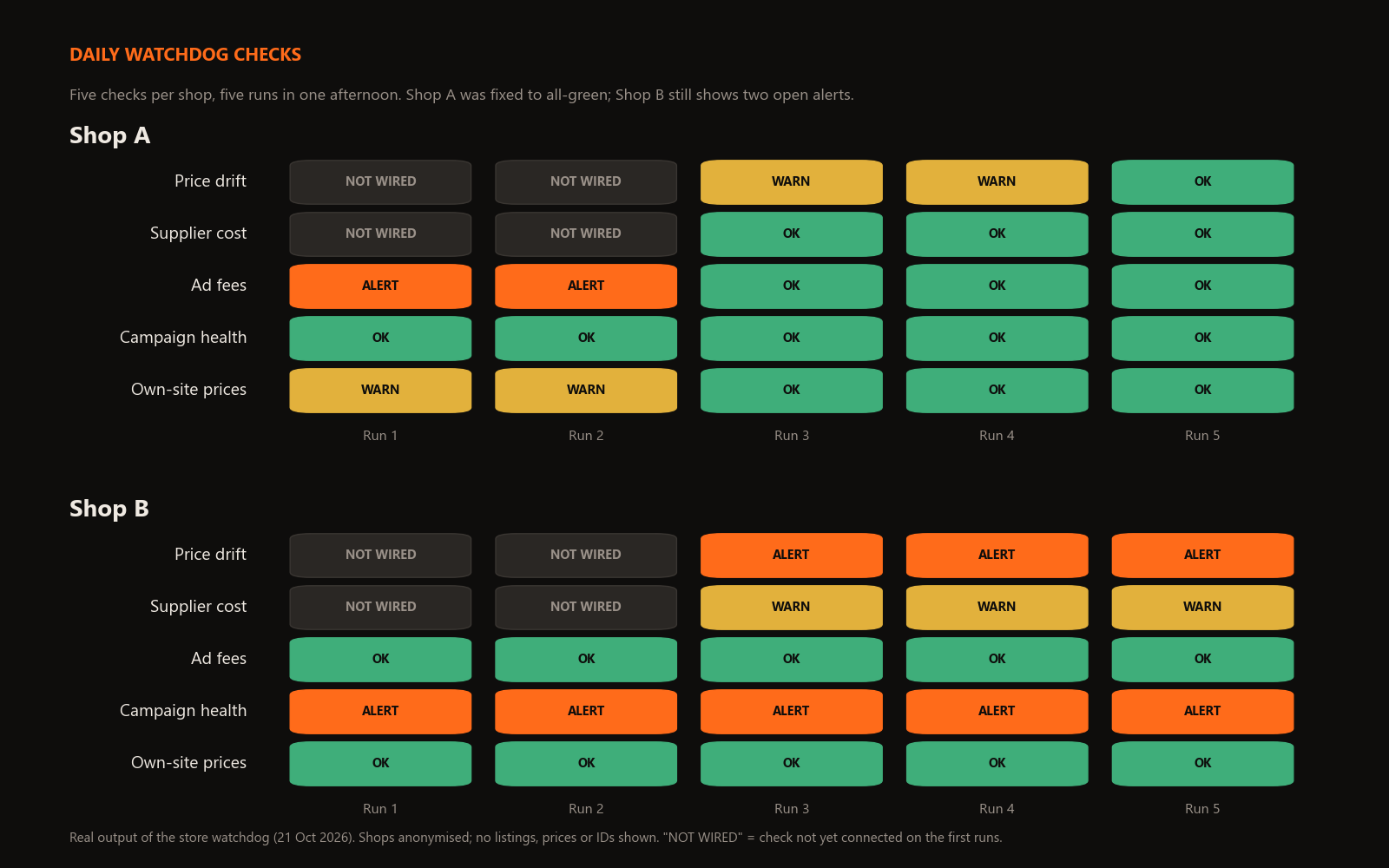This screenshot has height=868, width=1389.
Task: Select Shop B Campaign health Run 4 ALERT cell
Action: (x=997, y=712)
